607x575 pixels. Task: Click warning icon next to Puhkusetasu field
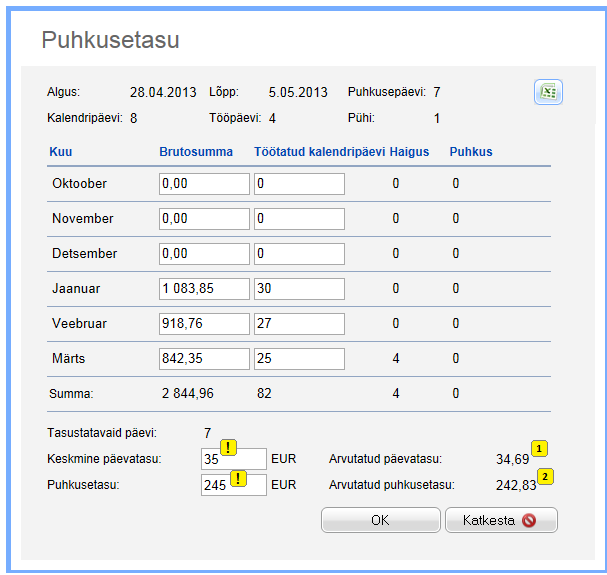click(x=239, y=478)
